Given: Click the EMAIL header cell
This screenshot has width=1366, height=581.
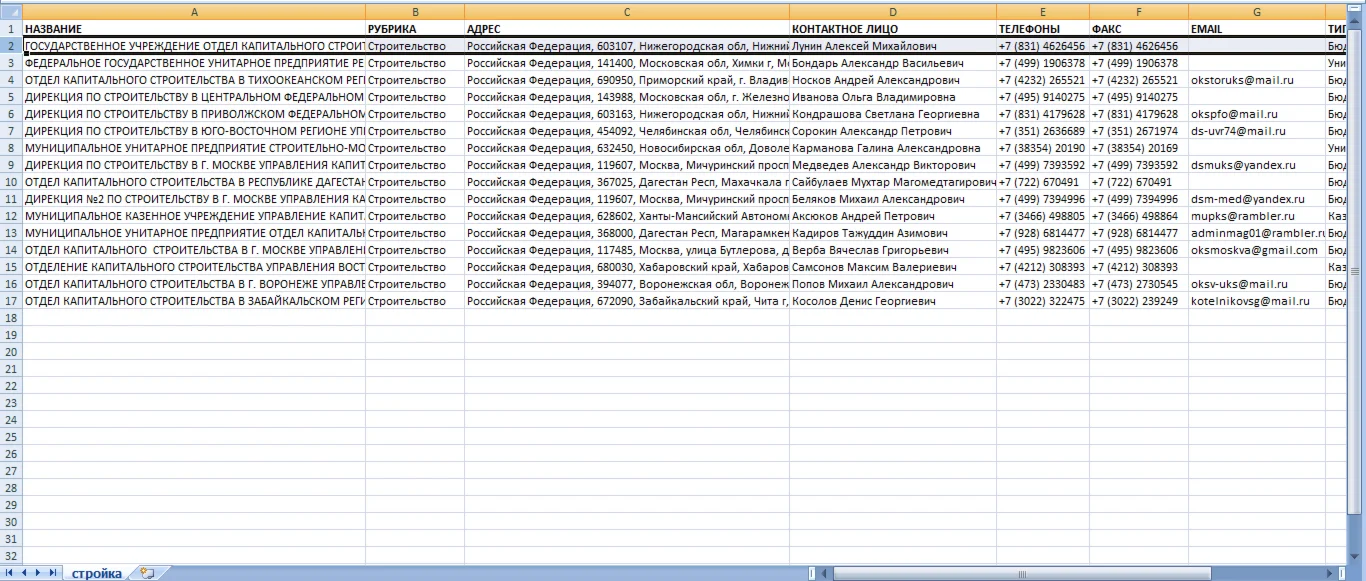Looking at the screenshot, I should tap(1257, 29).
